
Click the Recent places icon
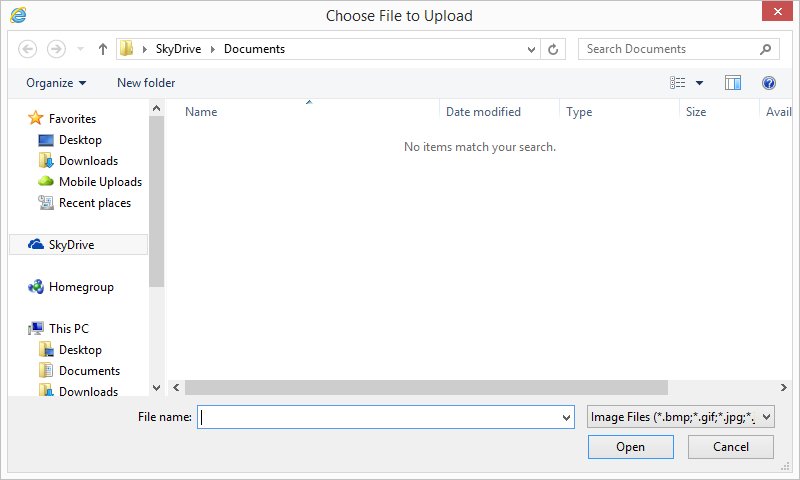46,203
